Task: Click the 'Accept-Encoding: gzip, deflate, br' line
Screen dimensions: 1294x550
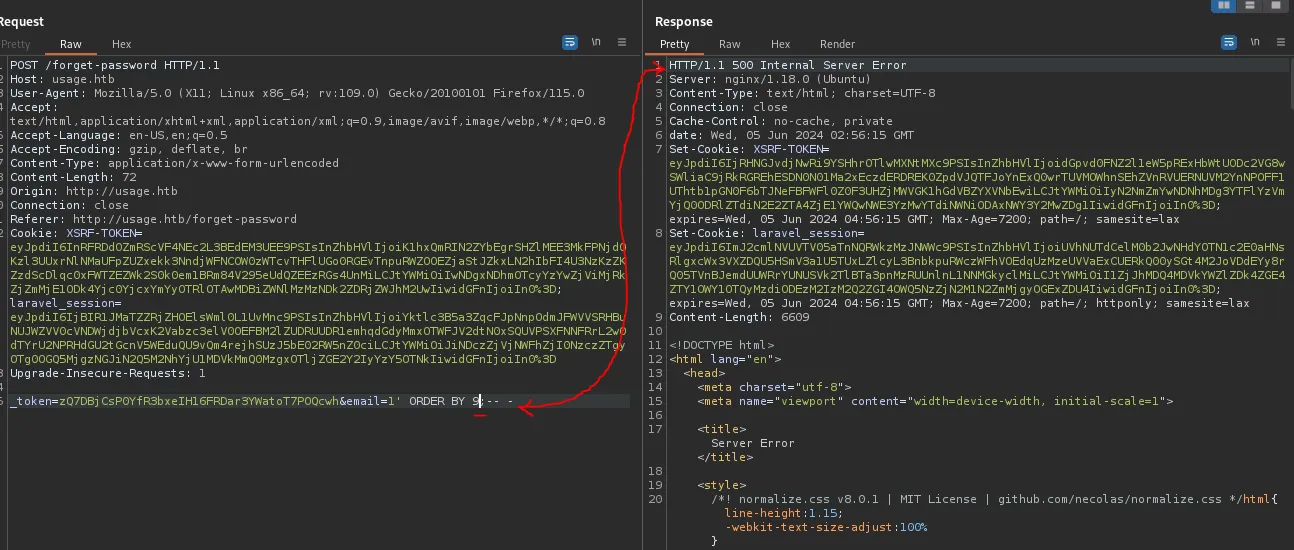Action: (128, 149)
